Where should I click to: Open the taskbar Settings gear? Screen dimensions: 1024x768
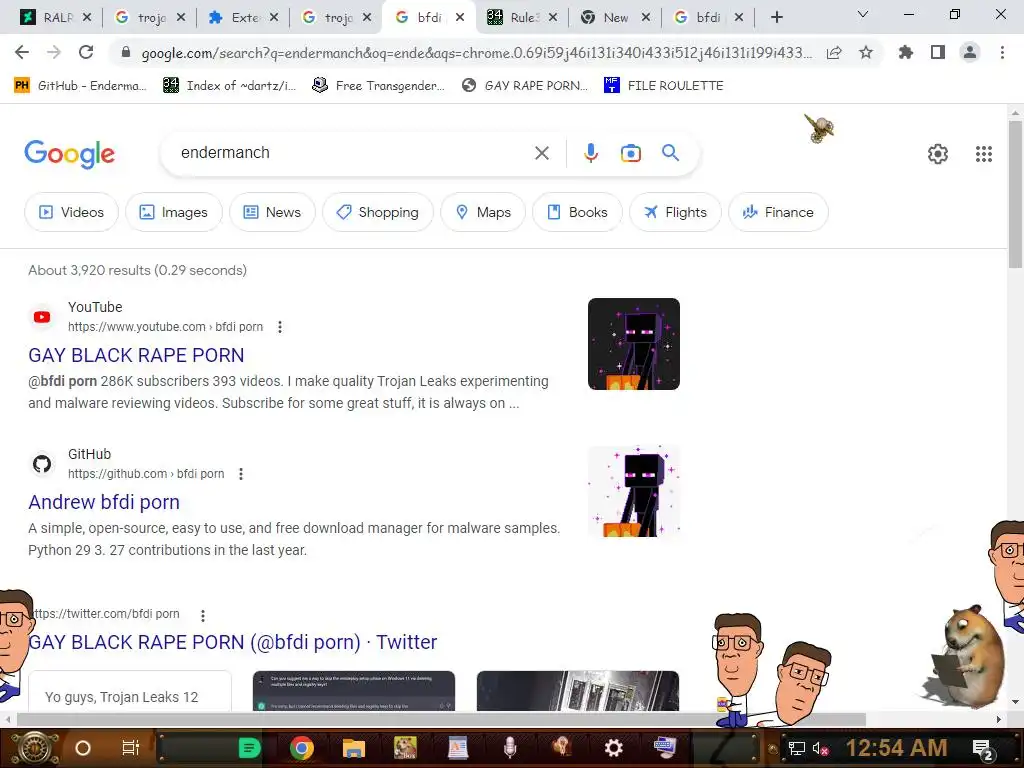[x=613, y=748]
